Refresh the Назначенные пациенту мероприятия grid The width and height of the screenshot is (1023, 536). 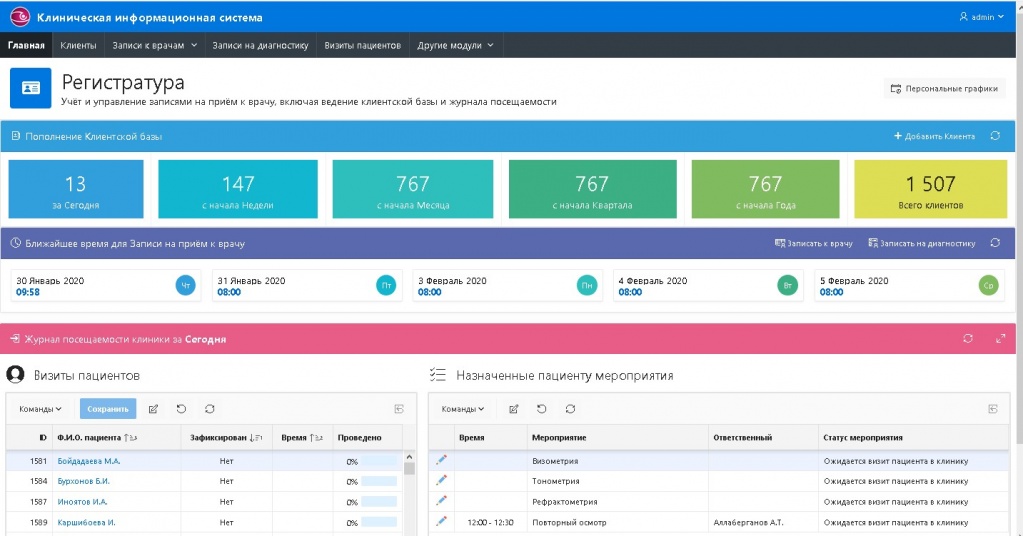tap(570, 409)
